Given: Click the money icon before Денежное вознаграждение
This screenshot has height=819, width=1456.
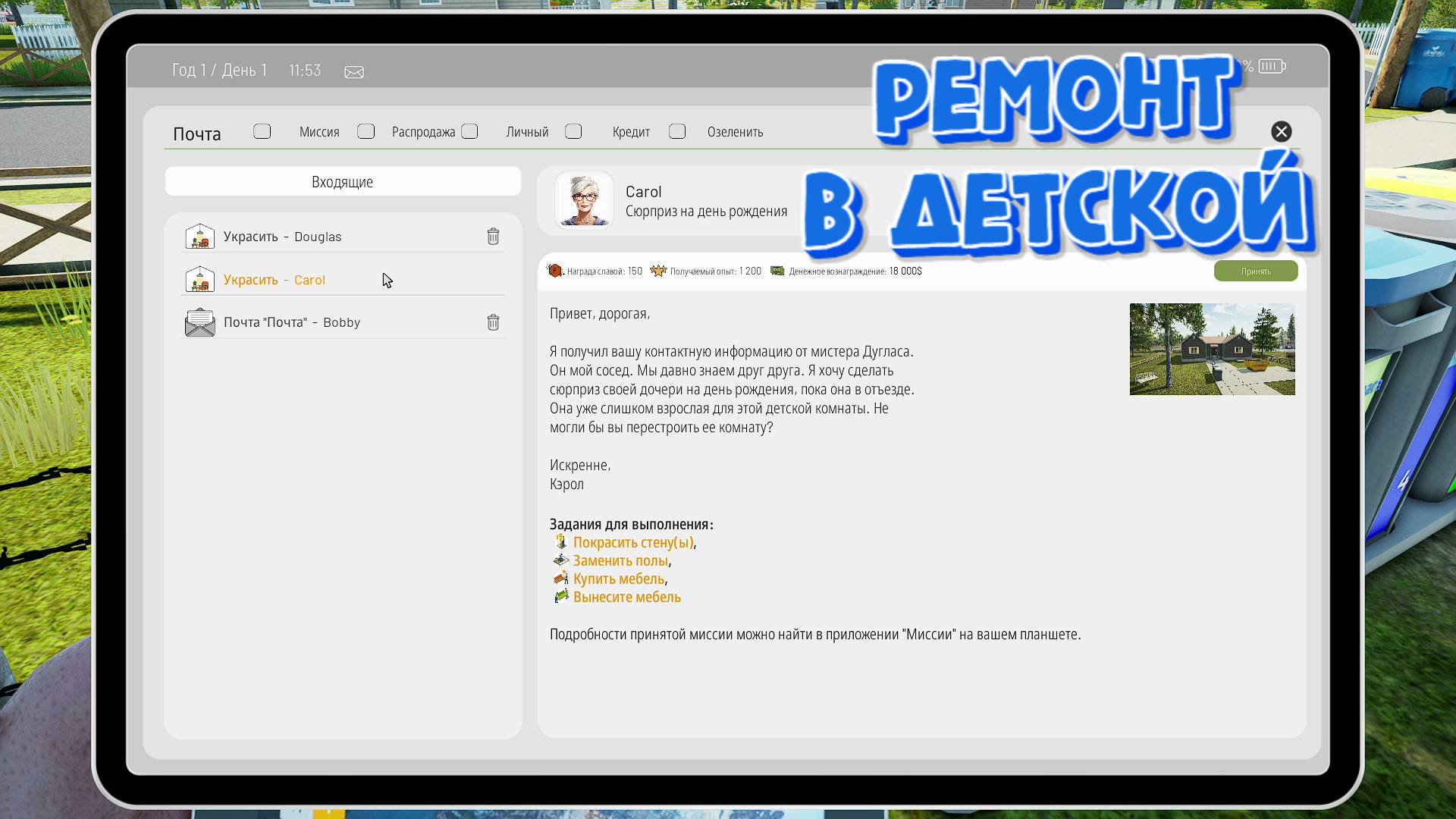Looking at the screenshot, I should (x=777, y=271).
